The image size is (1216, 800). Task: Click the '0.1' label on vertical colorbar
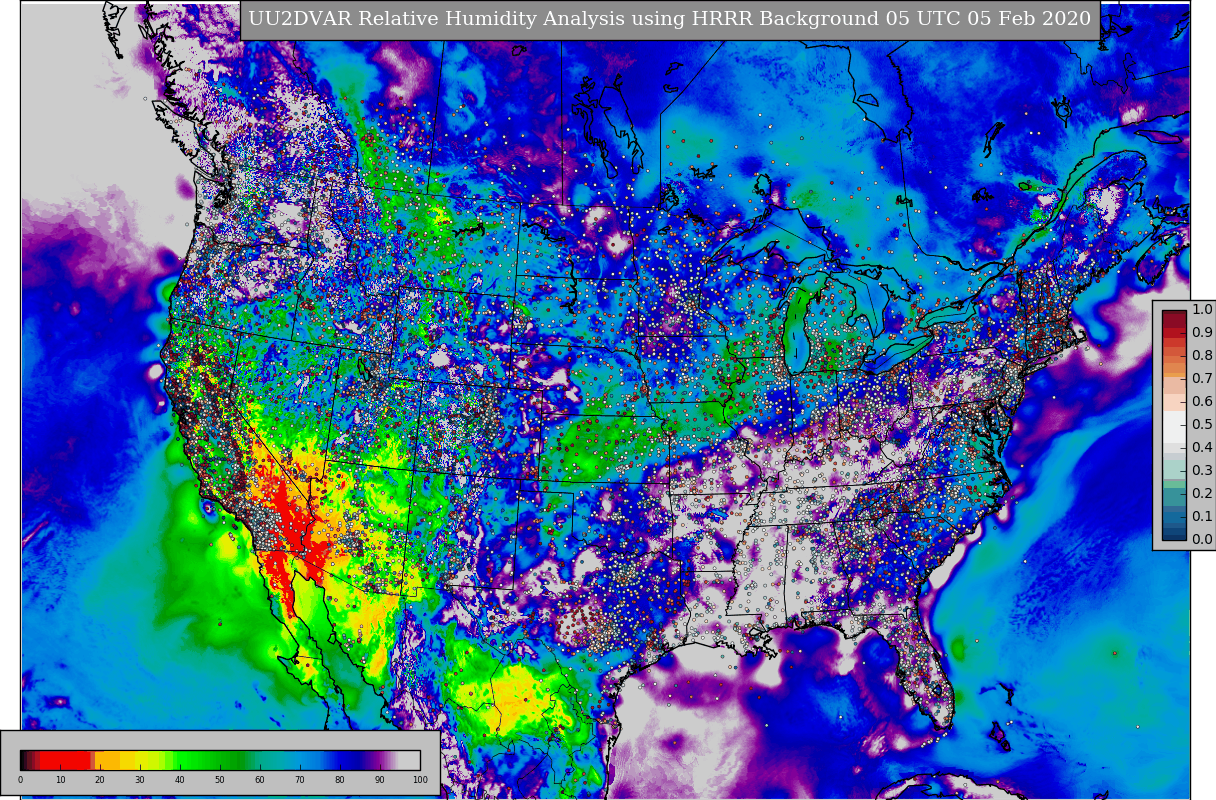[x=1202, y=517]
